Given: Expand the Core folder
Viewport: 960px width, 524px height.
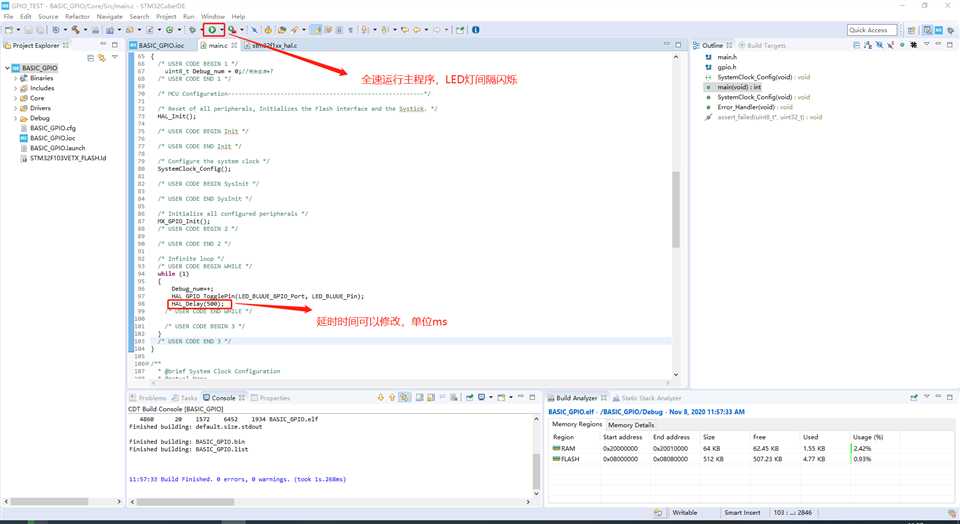Looking at the screenshot, I should (15, 98).
